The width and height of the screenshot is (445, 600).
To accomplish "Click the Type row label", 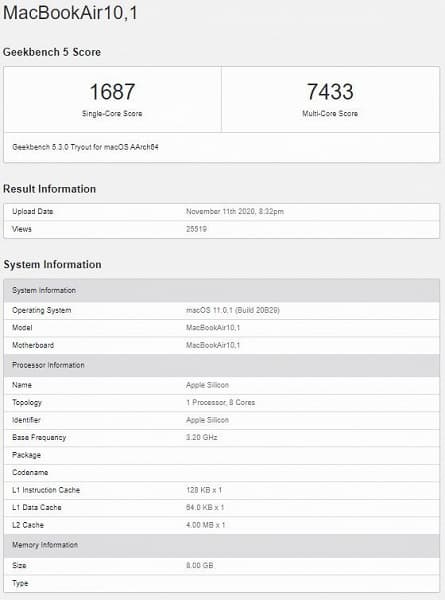I will point(20,584).
